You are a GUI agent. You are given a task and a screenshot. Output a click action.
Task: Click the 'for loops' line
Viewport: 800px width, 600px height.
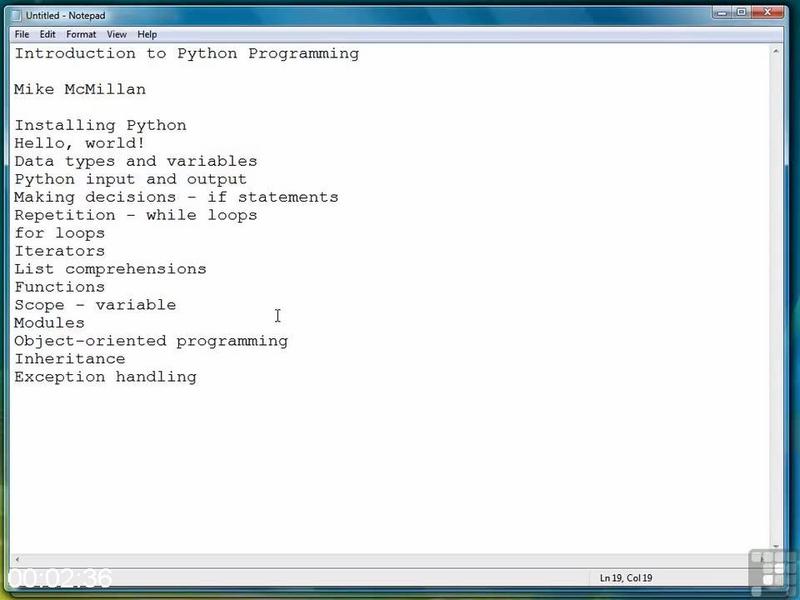click(x=60, y=233)
